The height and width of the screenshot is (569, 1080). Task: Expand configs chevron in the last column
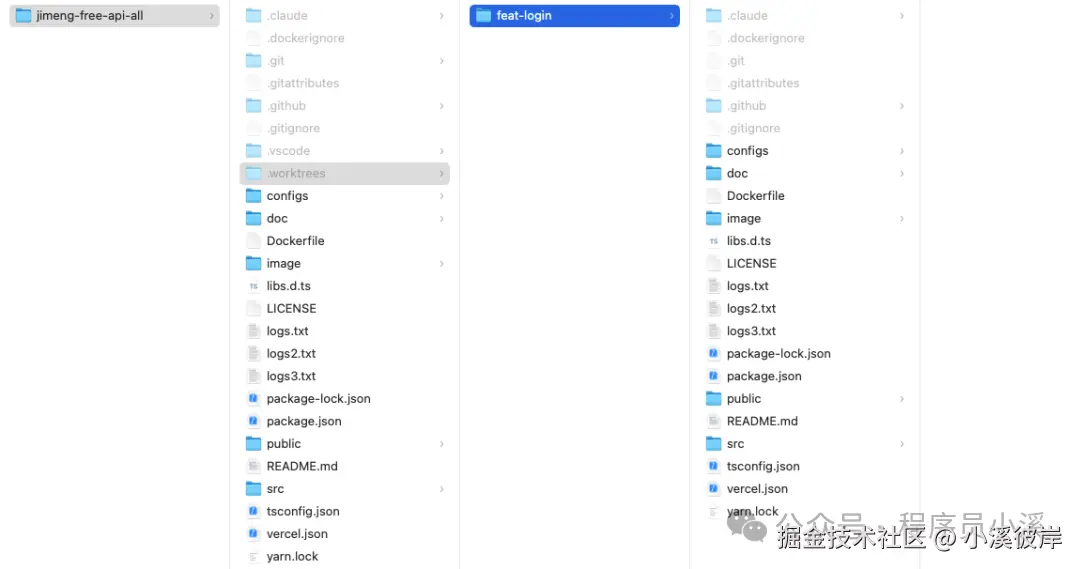click(902, 151)
